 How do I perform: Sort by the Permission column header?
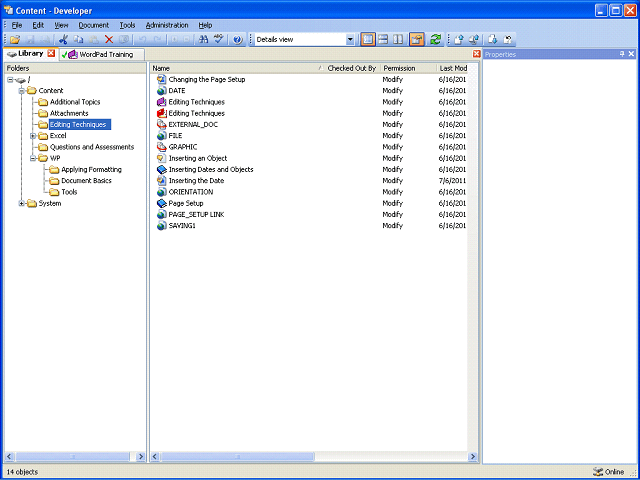(x=408, y=68)
